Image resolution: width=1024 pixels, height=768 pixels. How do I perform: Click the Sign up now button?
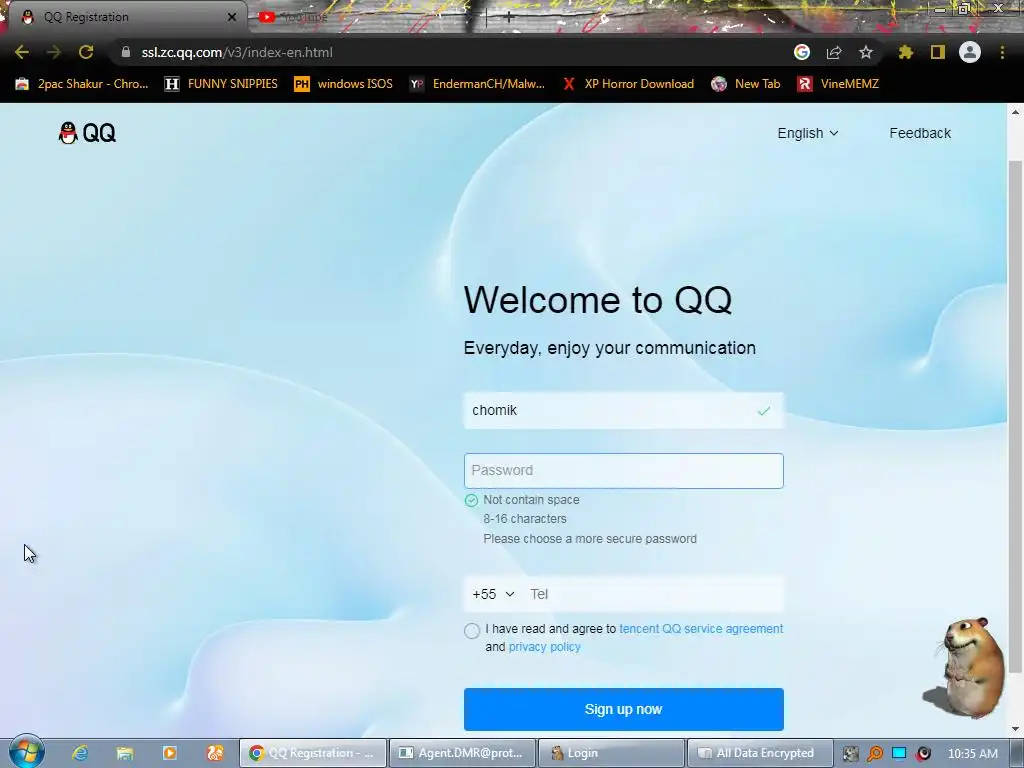[x=624, y=709]
